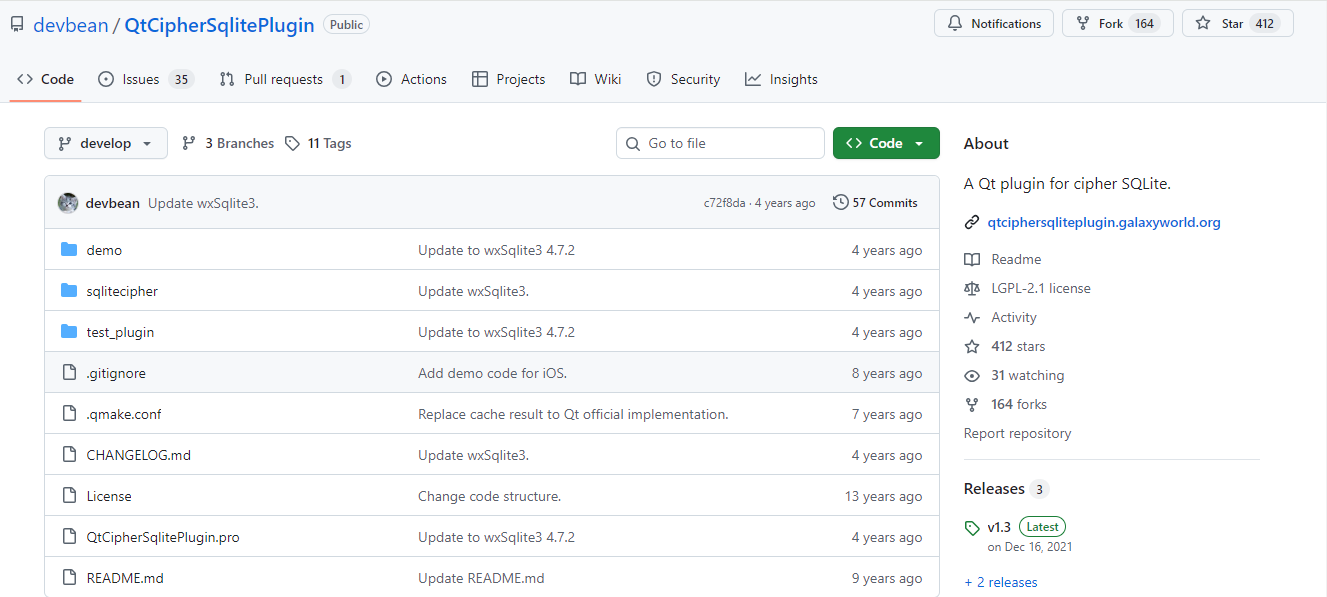1327x597 pixels.
Task: Click the file icon next to License
Action: [69, 496]
